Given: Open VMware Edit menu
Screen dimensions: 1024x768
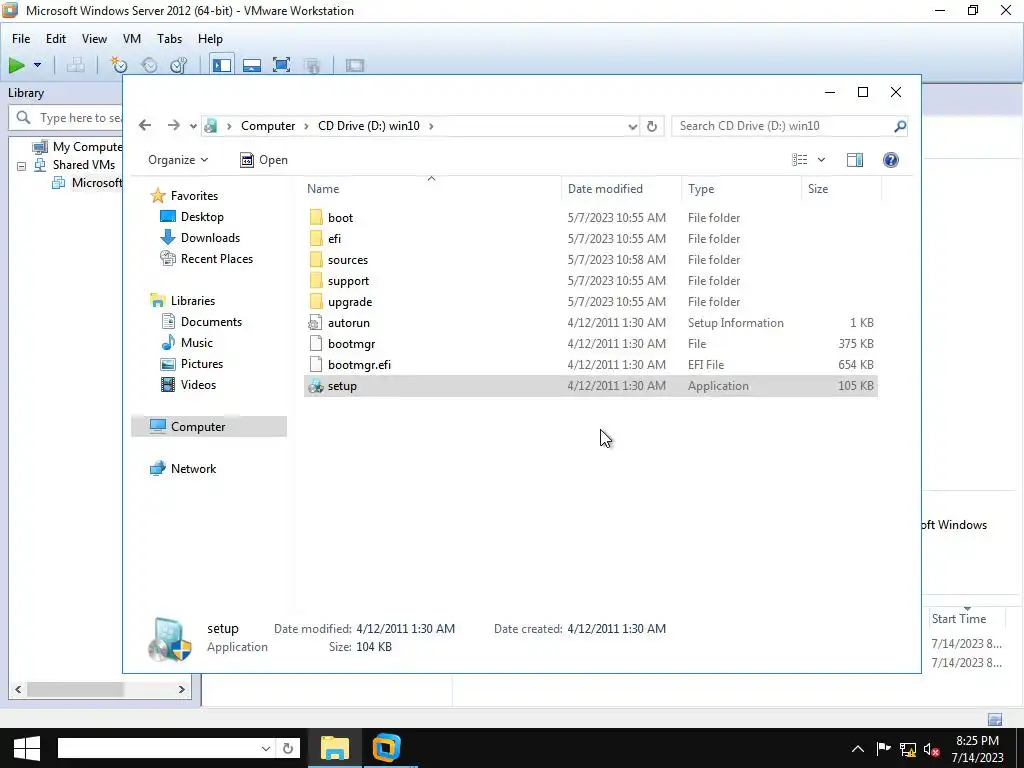Looking at the screenshot, I should 56,39.
